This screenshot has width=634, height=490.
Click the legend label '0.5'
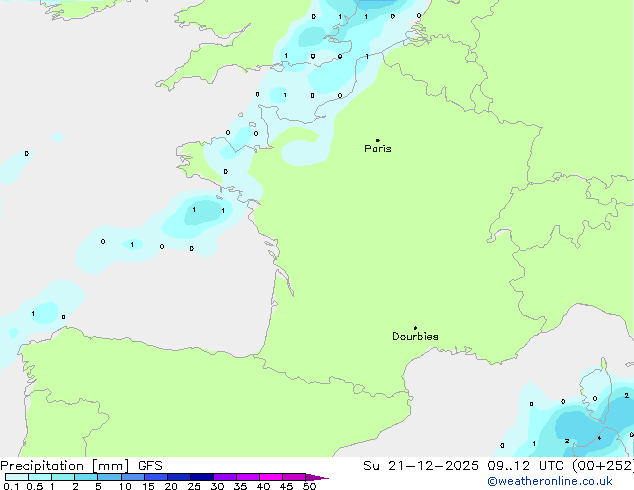point(34,486)
